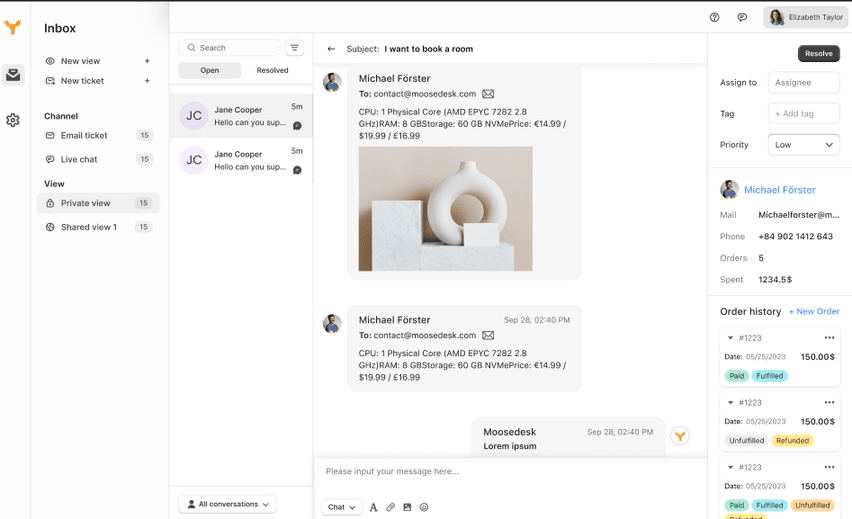Open the chat bubble icon in header
This screenshot has height=519, width=852.
pyautogui.click(x=742, y=17)
